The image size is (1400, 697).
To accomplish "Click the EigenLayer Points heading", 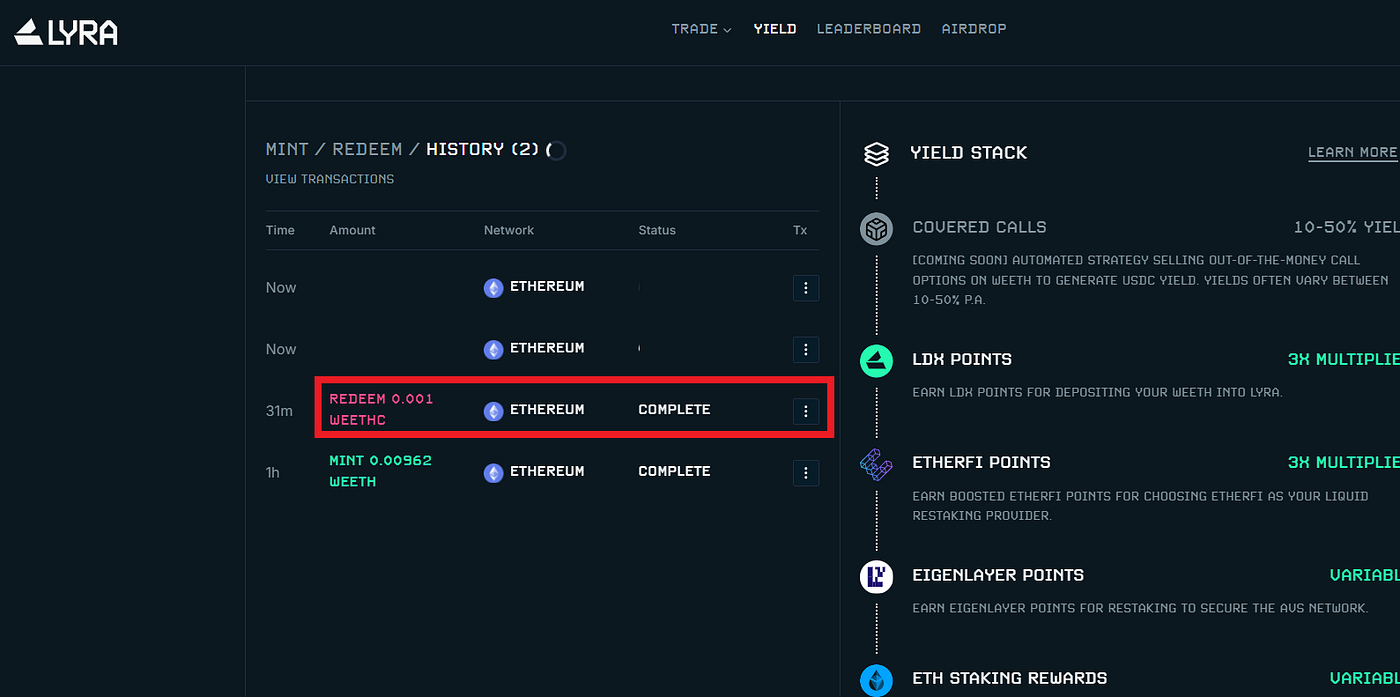I will pos(998,575).
